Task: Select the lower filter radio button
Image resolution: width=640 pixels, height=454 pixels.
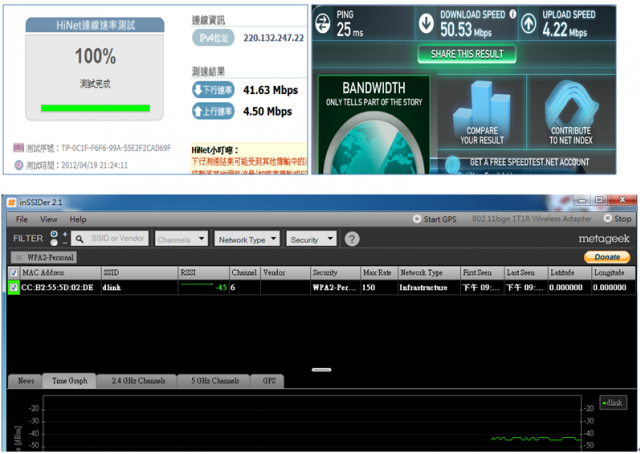Action: pyautogui.click(x=54, y=243)
